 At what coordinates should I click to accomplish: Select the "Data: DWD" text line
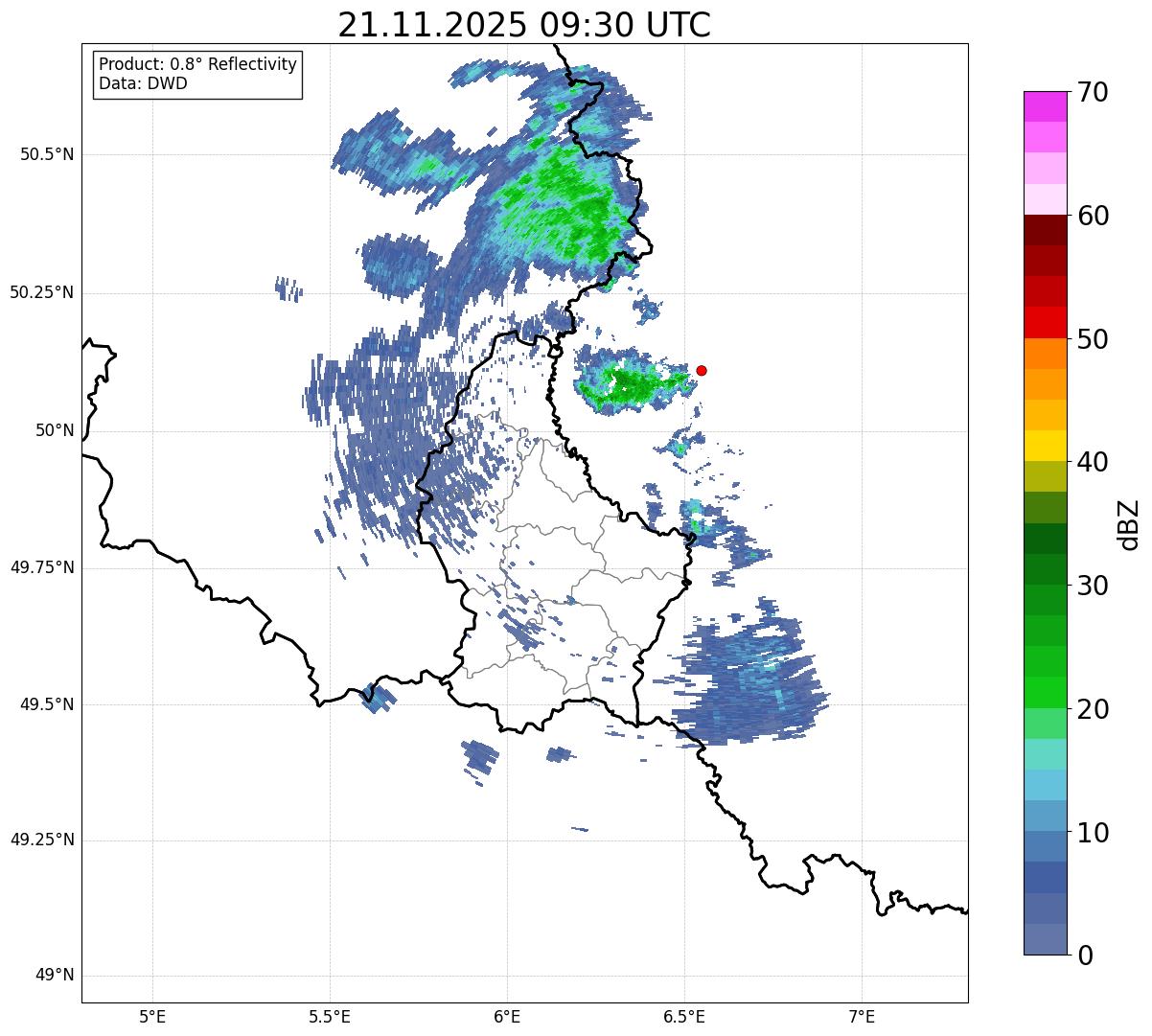coord(144,83)
